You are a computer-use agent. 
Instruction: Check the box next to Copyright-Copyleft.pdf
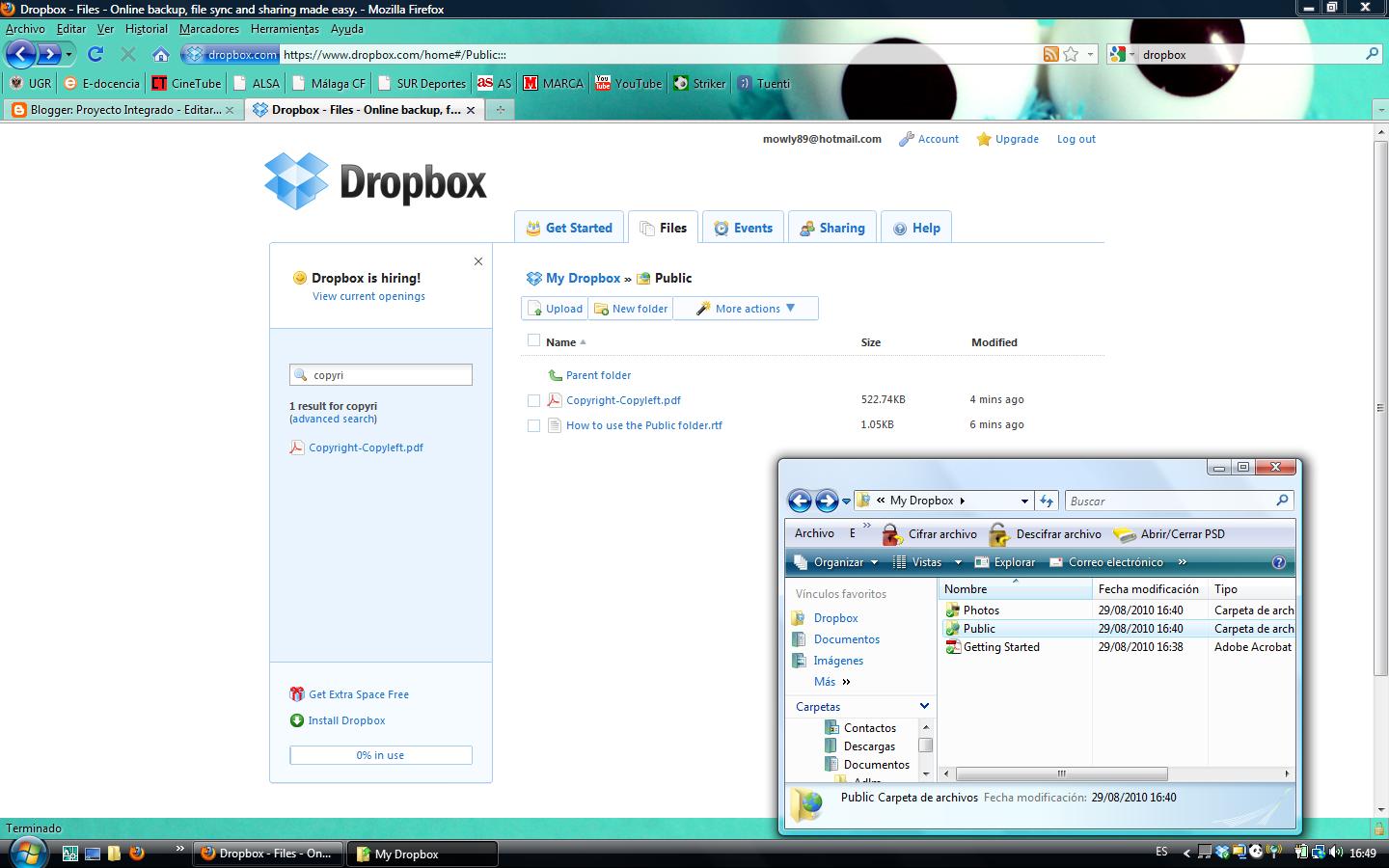tap(534, 399)
